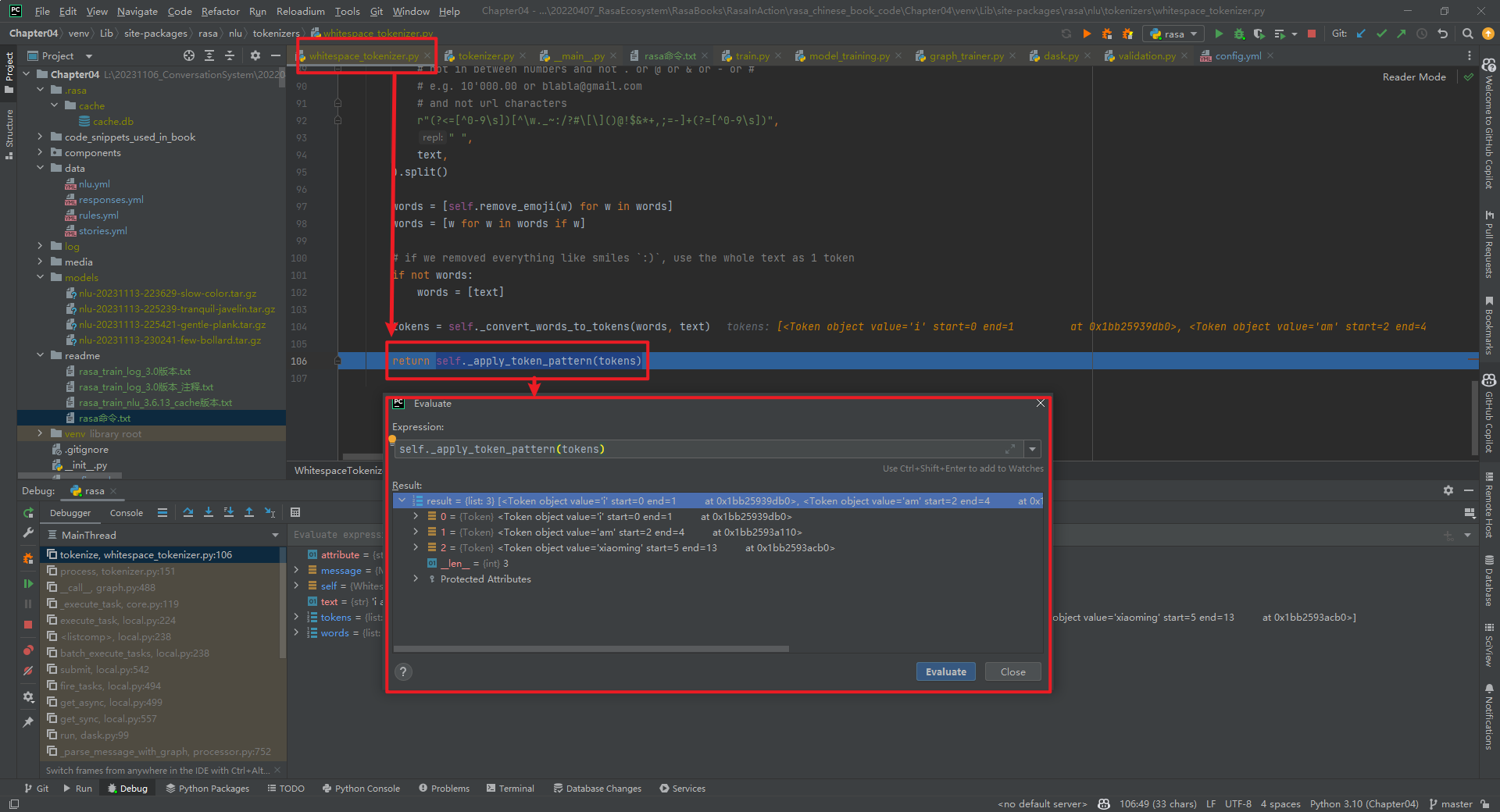
Task: Show execution point via the three-lines icon
Action: (x=162, y=512)
